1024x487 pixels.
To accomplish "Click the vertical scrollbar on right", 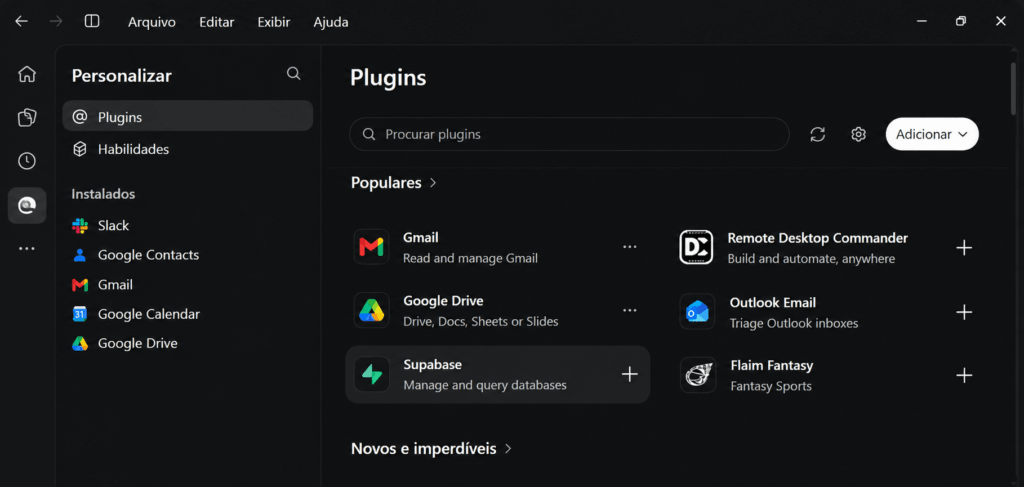I will pyautogui.click(x=1014, y=87).
